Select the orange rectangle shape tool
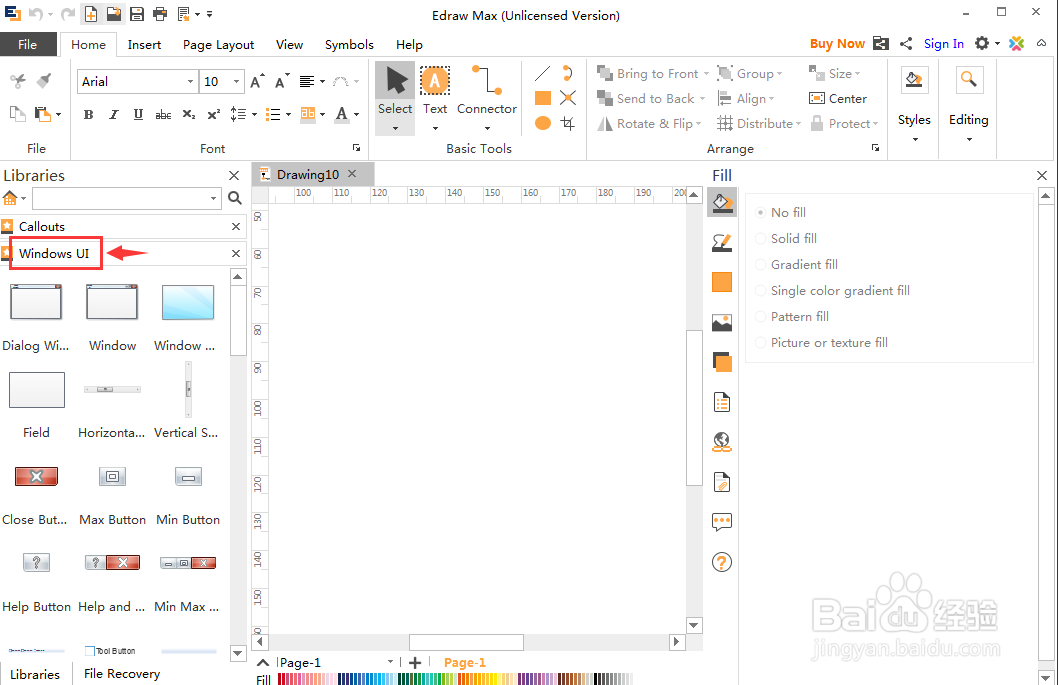 (542, 99)
